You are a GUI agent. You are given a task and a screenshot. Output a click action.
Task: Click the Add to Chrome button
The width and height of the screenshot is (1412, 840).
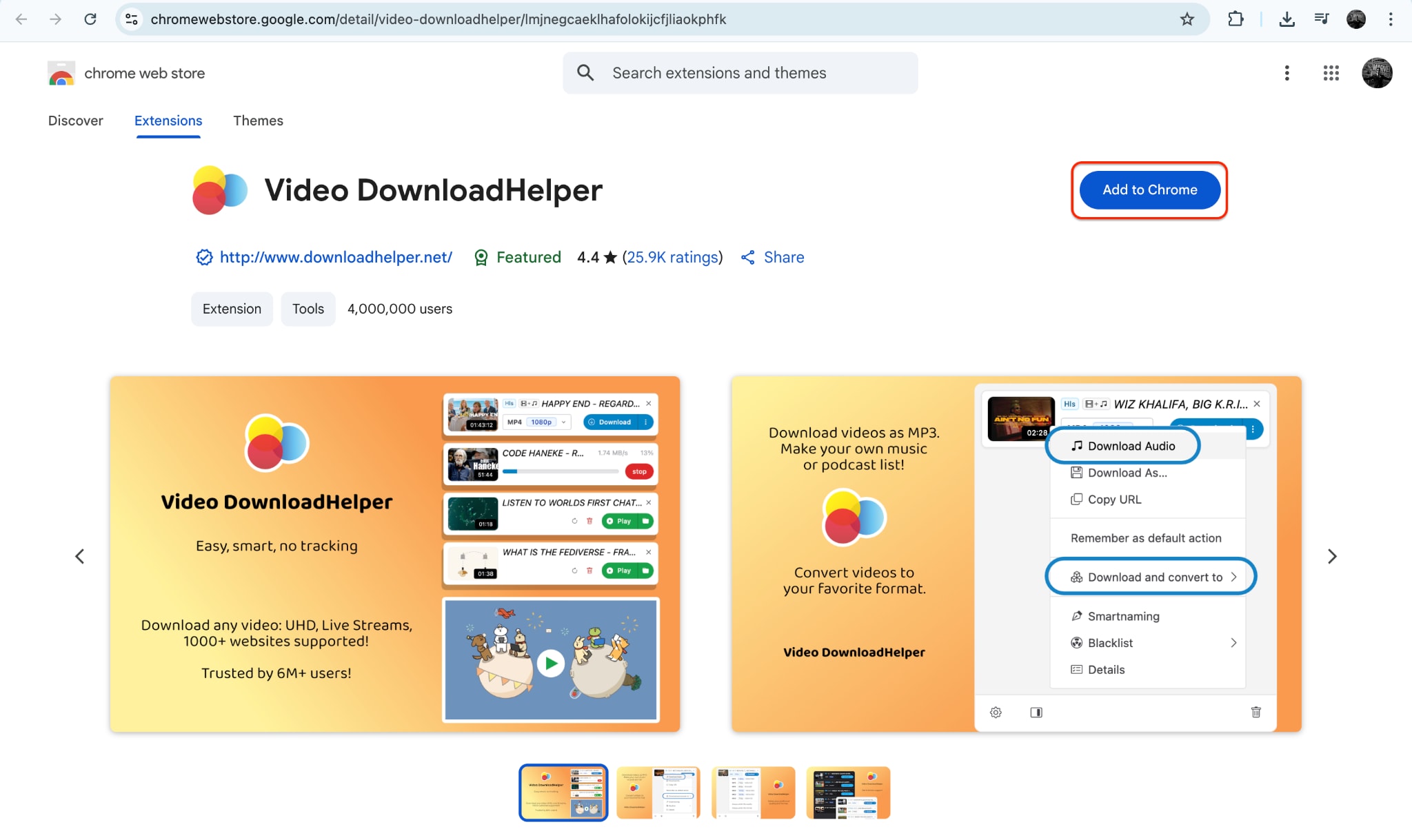point(1149,190)
